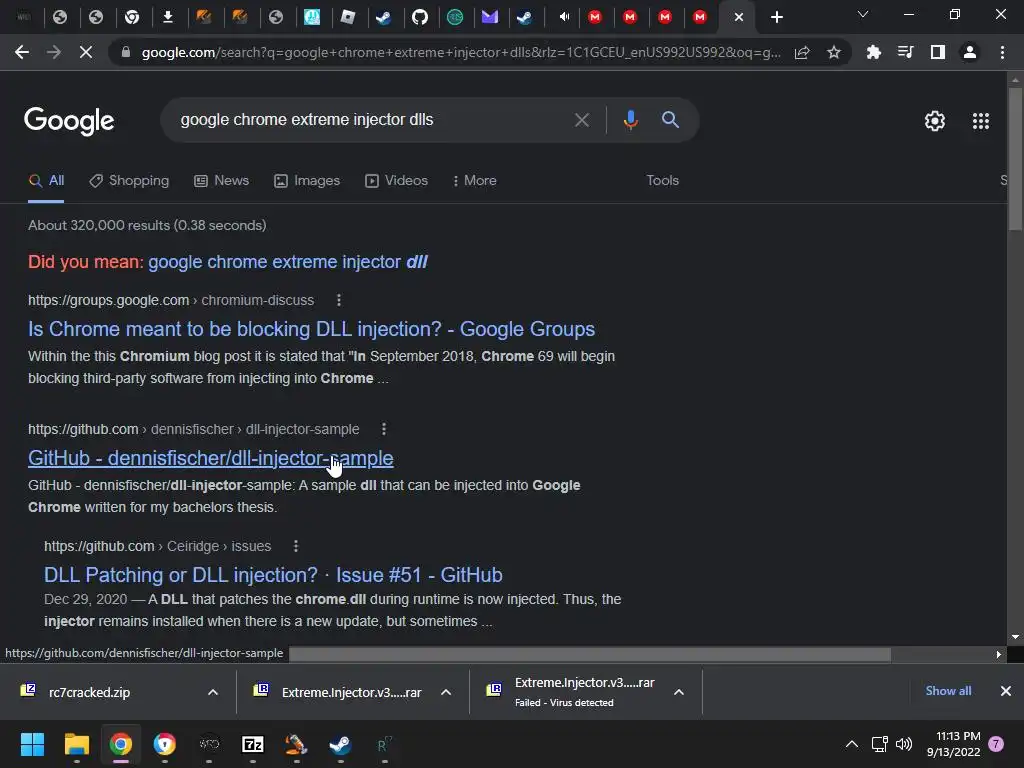Switch to the download arrow favicon tab
Viewport: 1024px width, 768px height.
(168, 17)
